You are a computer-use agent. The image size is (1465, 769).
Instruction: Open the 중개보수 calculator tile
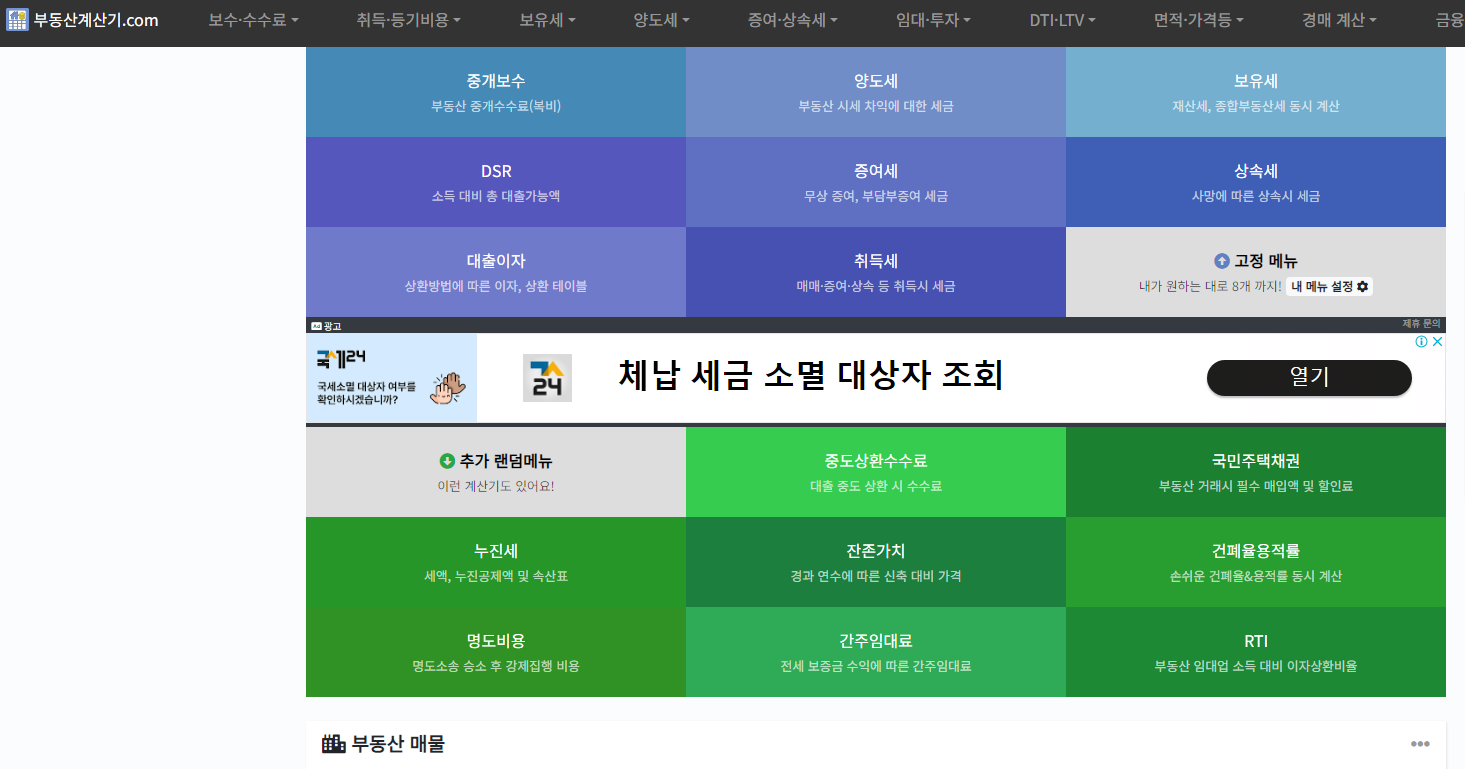(496, 91)
